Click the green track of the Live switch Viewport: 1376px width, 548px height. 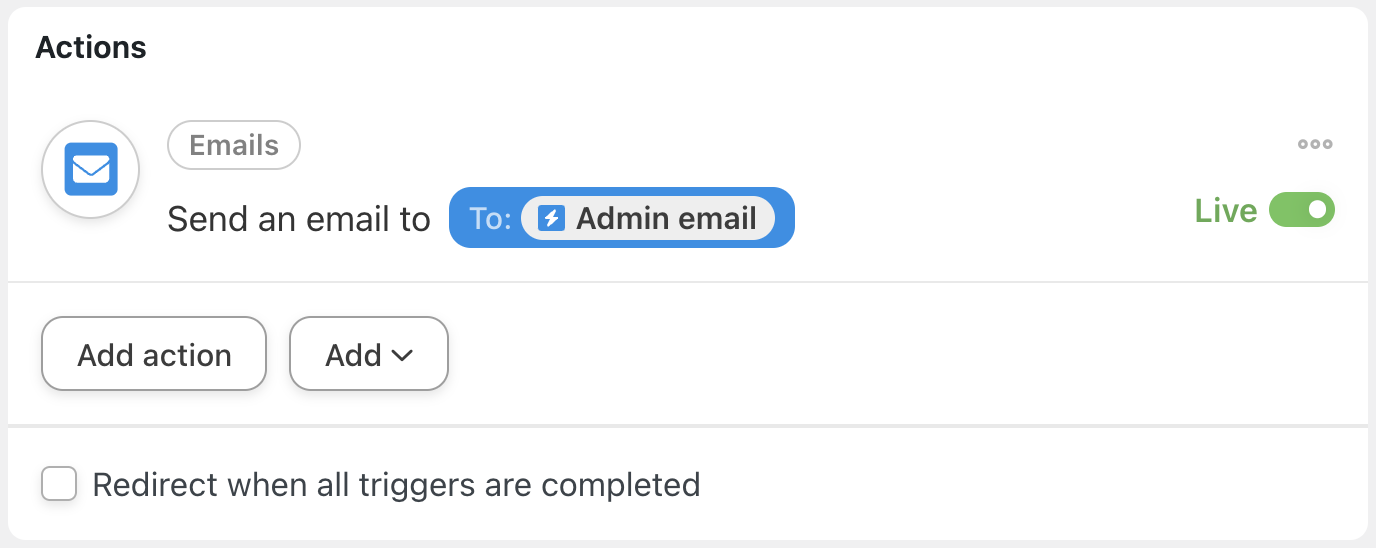point(1288,210)
